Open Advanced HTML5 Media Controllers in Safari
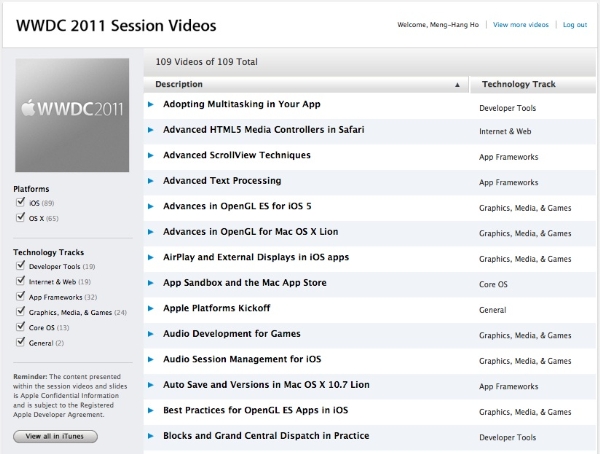 (264, 130)
